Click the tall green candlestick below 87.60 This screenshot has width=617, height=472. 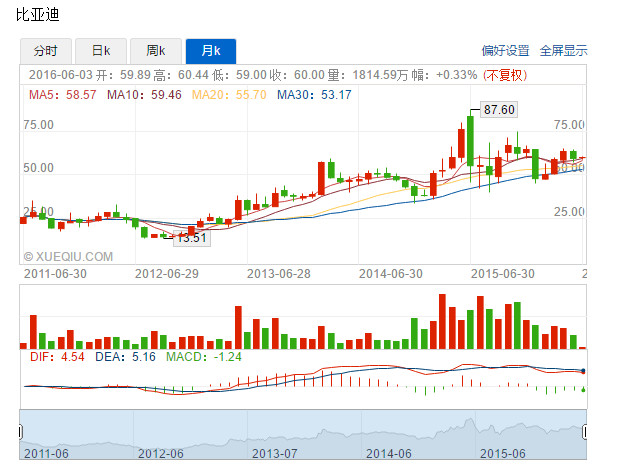click(x=470, y=140)
